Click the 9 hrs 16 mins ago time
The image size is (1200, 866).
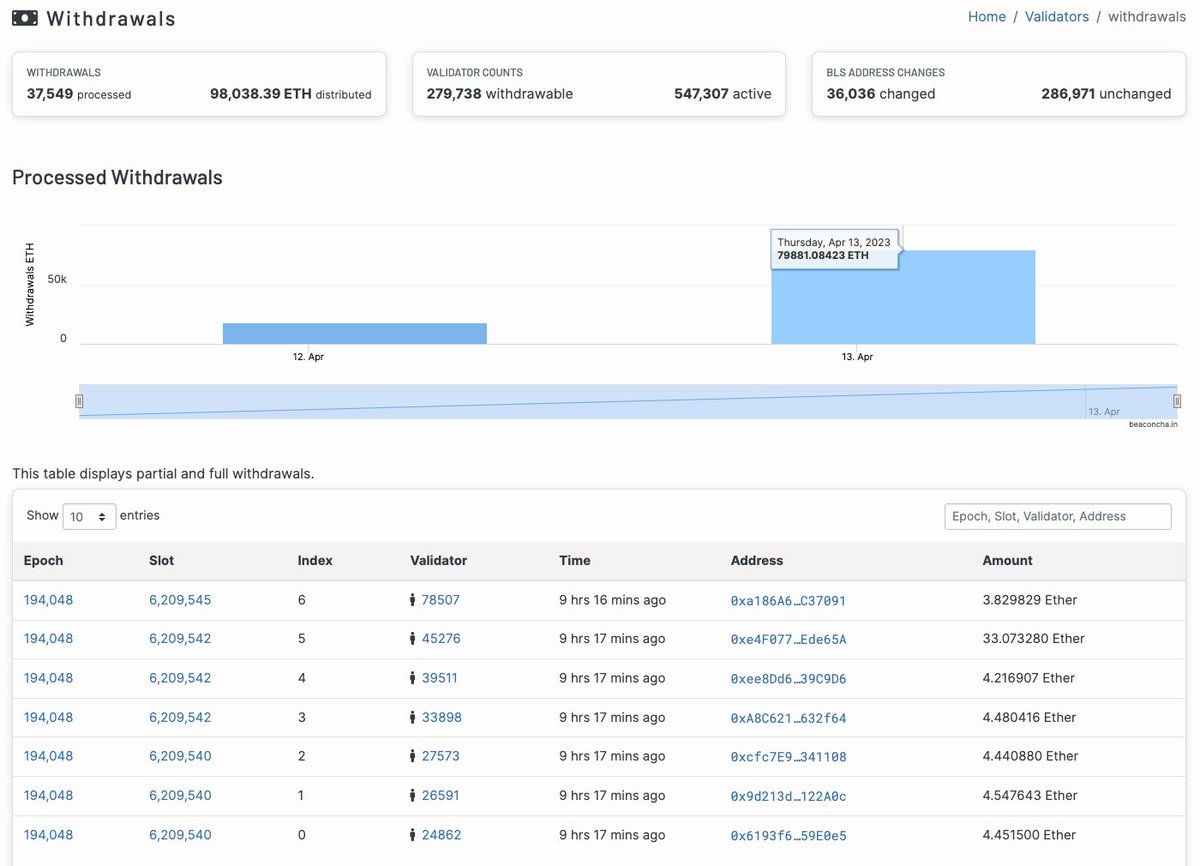click(x=612, y=600)
